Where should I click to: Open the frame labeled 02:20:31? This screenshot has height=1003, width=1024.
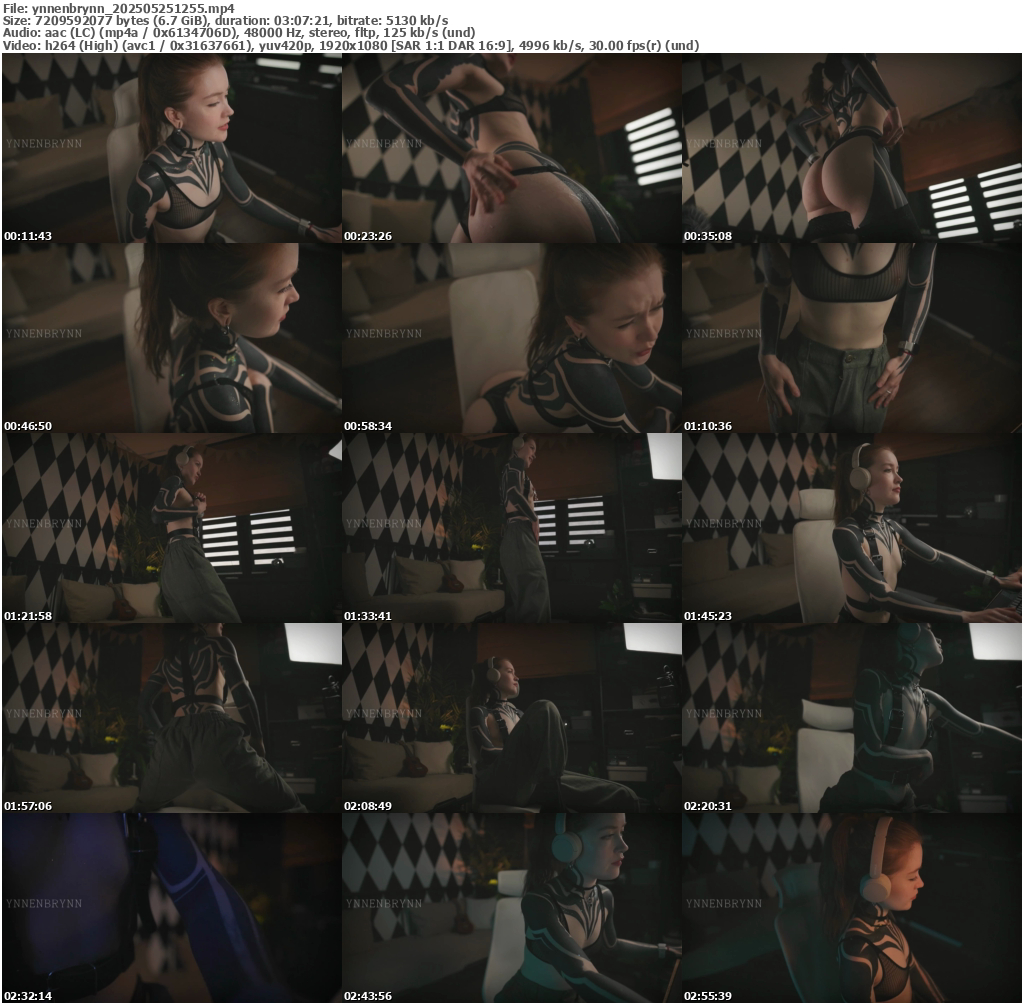click(x=851, y=718)
